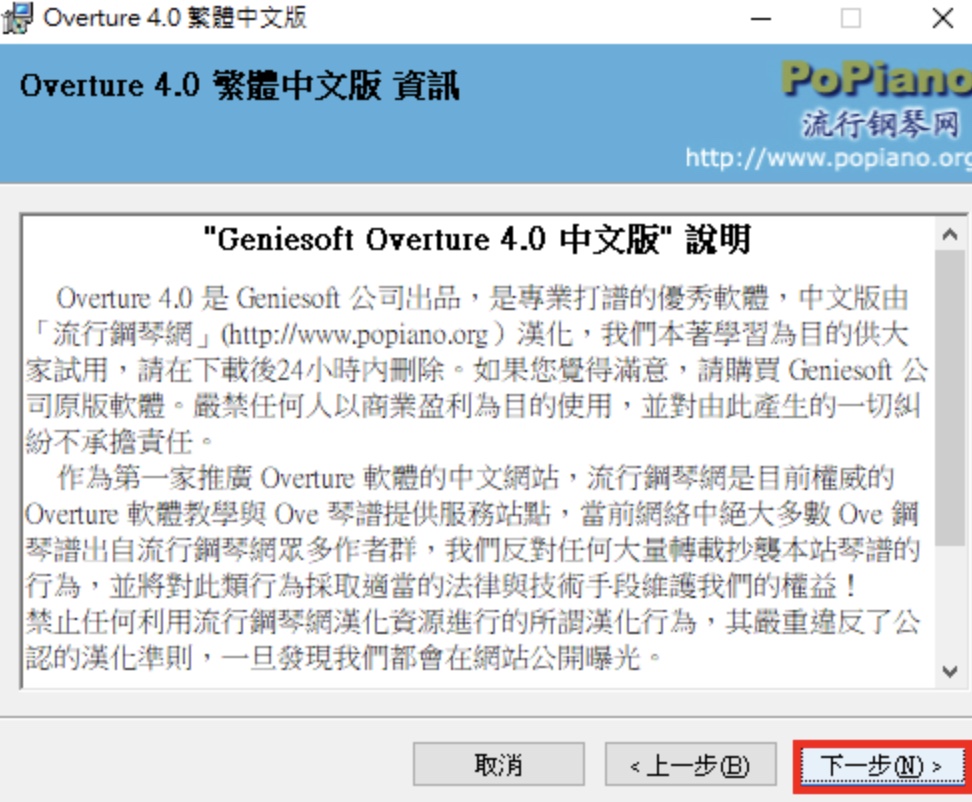This screenshot has height=802, width=972.
Task: Click the vertical scrollbar thumb
Action: [x=950, y=398]
